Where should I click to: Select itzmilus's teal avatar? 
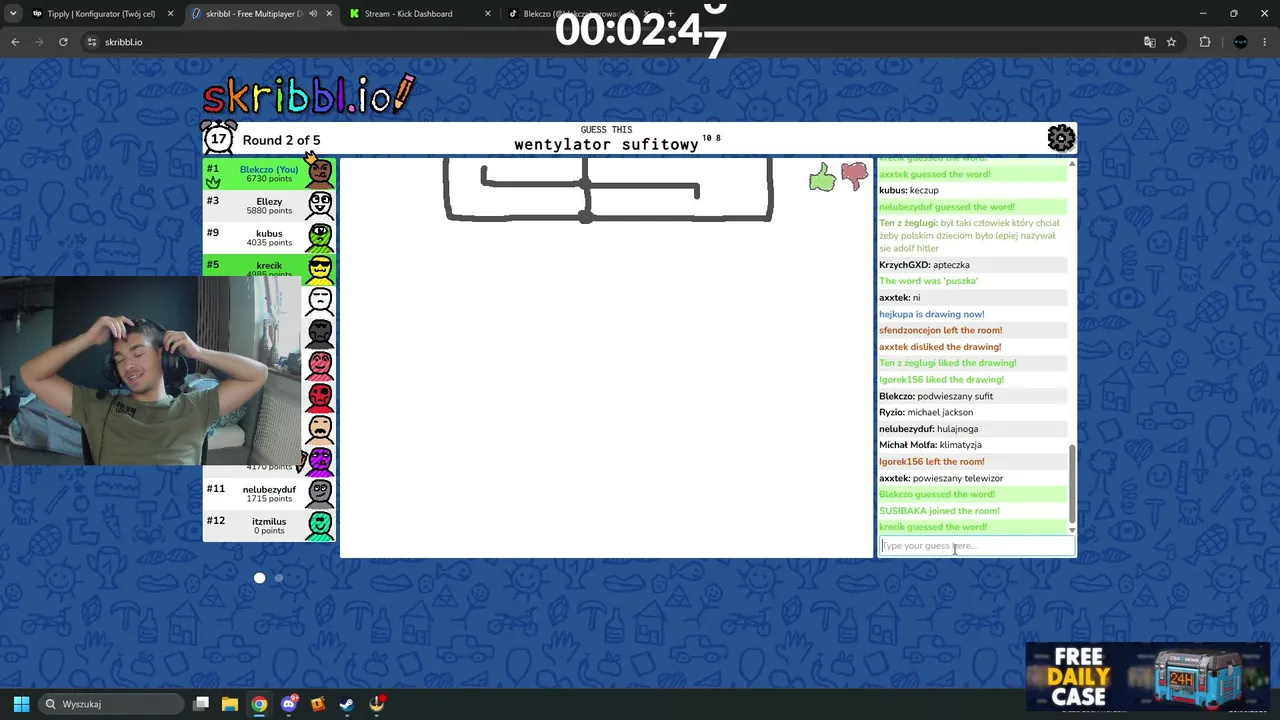pos(320,525)
